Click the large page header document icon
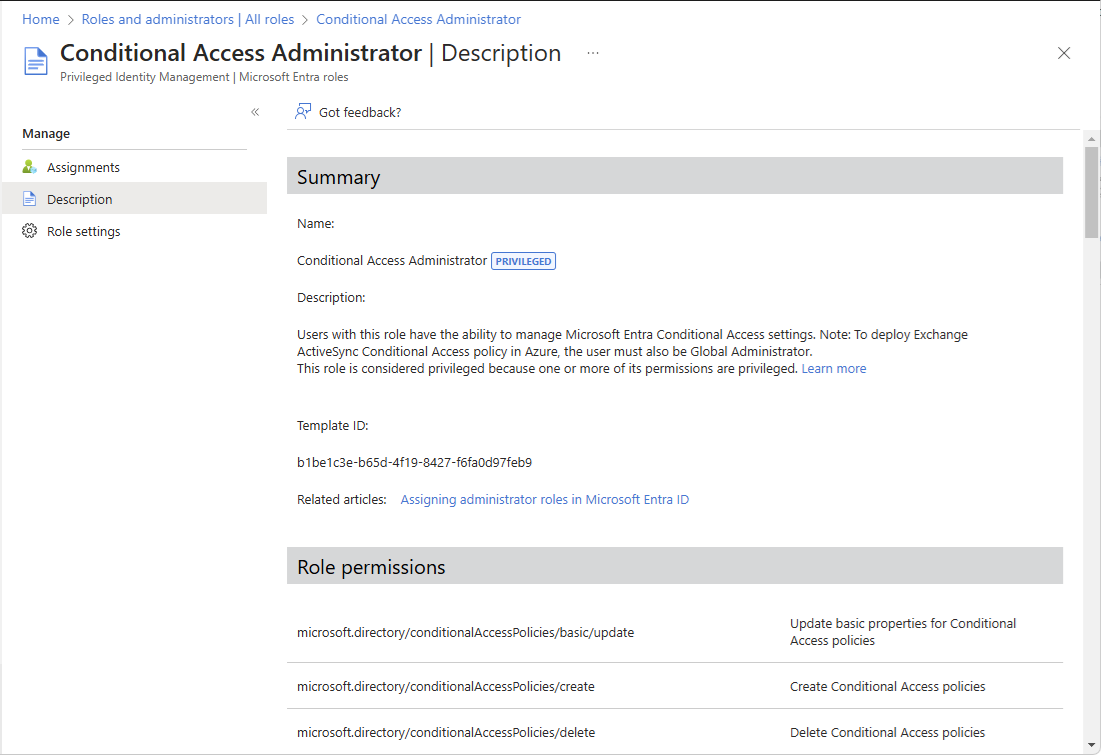The image size is (1101, 755). [x=36, y=61]
